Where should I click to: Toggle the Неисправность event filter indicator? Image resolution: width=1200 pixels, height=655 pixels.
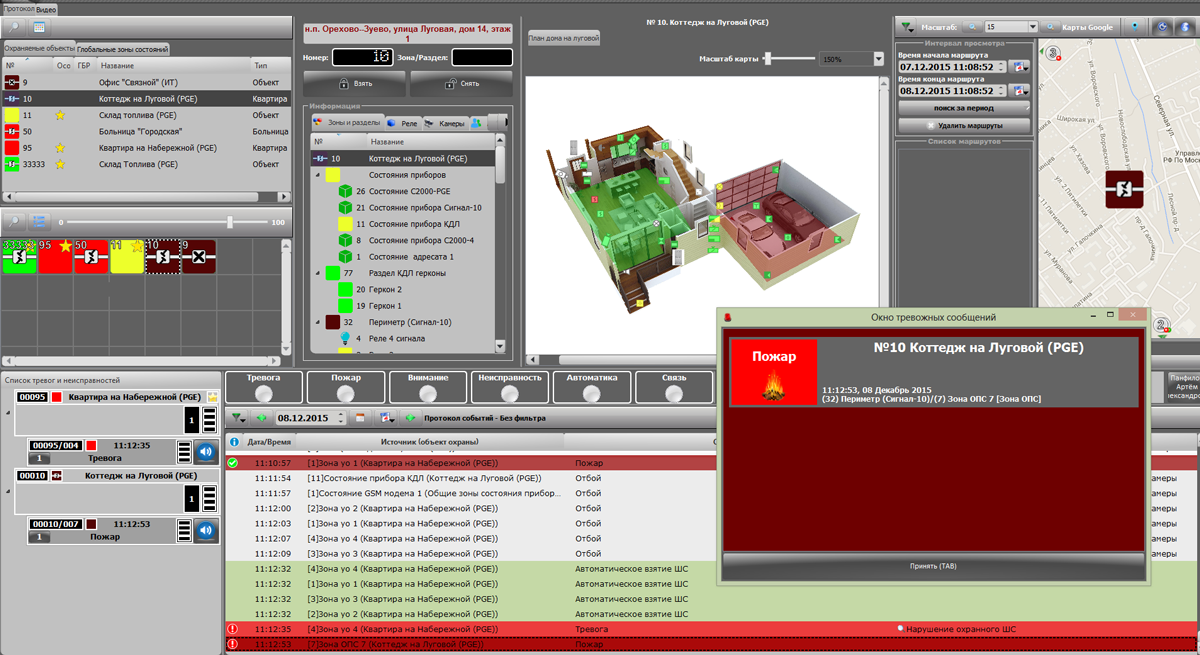click(510, 393)
